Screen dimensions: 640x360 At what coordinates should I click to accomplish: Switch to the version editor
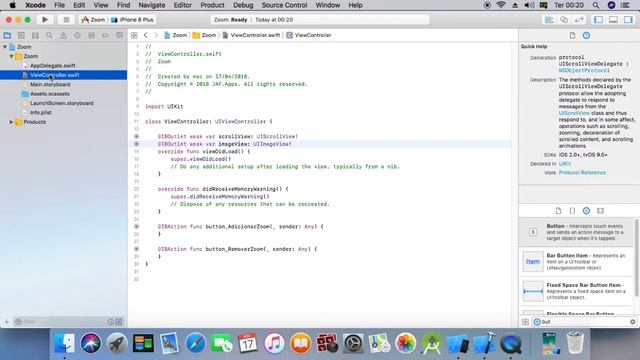click(x=579, y=20)
